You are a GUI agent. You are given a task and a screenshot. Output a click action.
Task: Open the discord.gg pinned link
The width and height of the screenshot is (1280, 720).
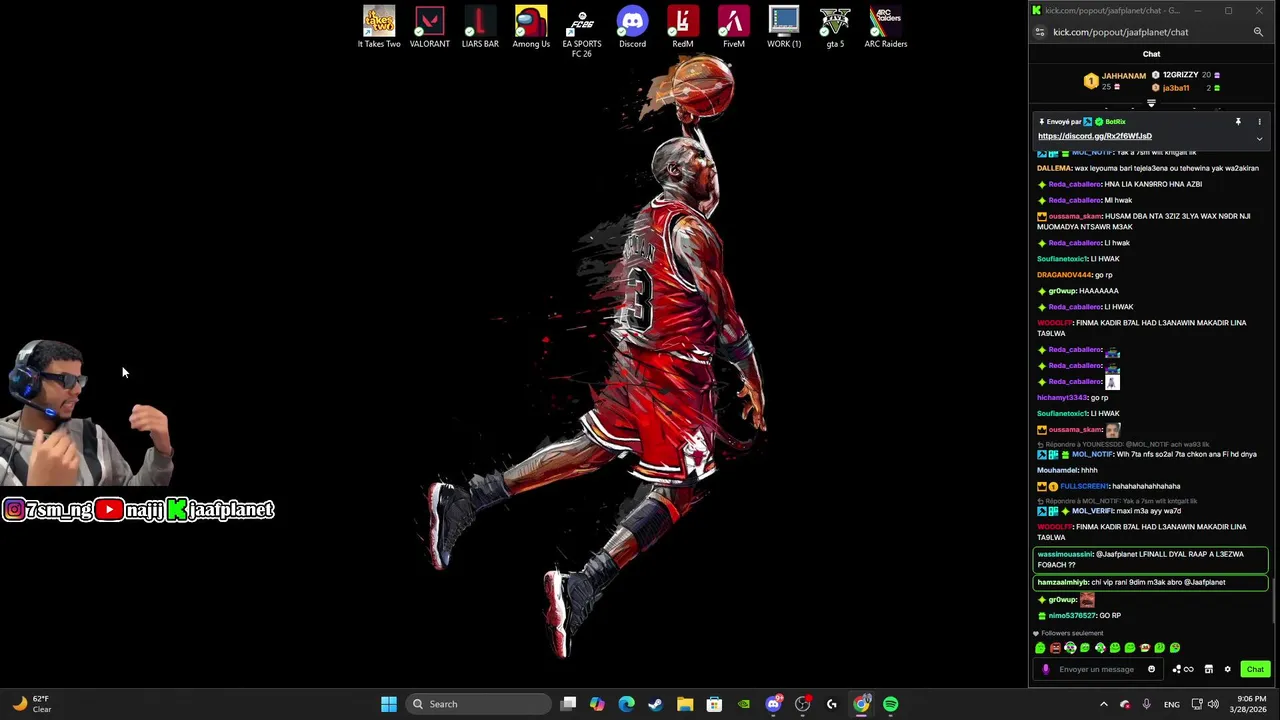pos(1095,136)
